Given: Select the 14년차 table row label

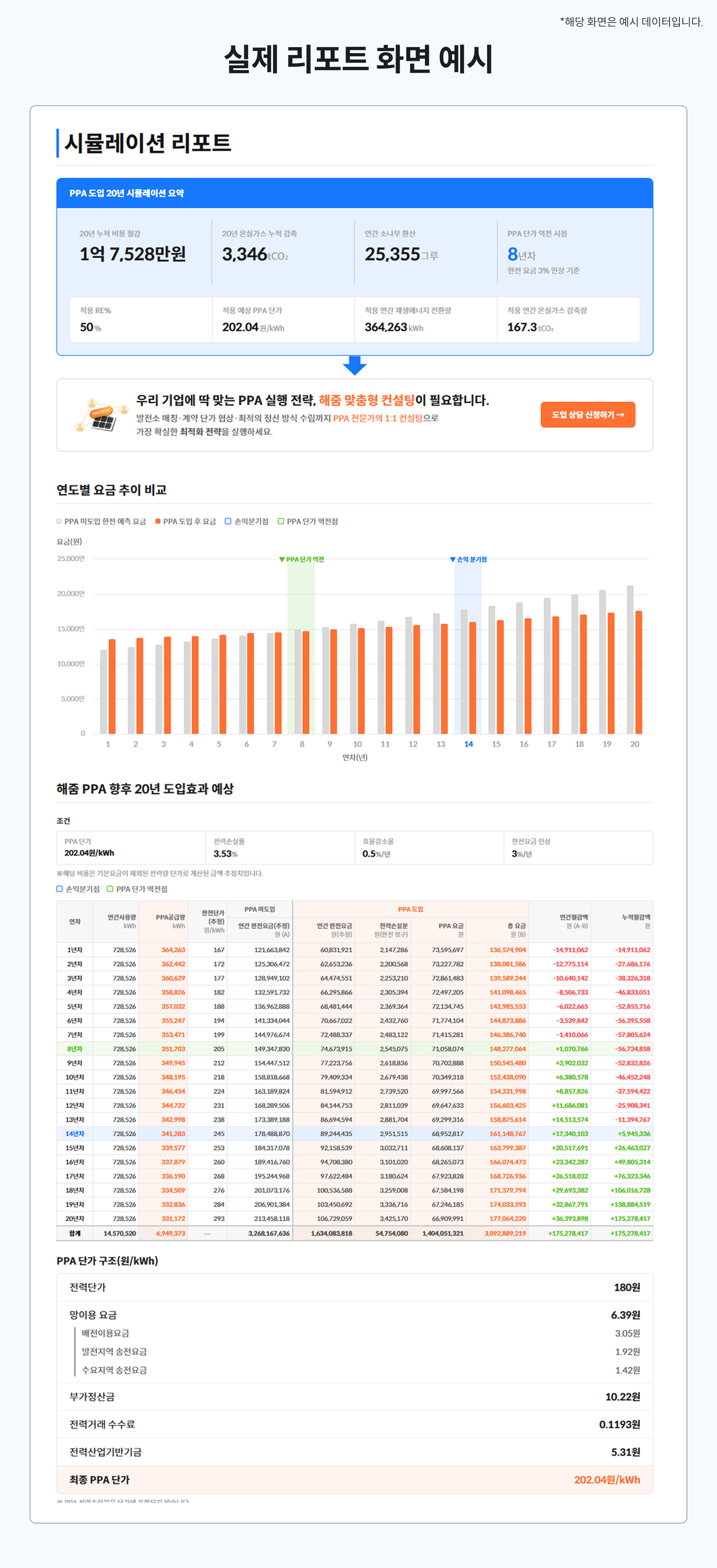Looking at the screenshot, I should (x=75, y=1133).
